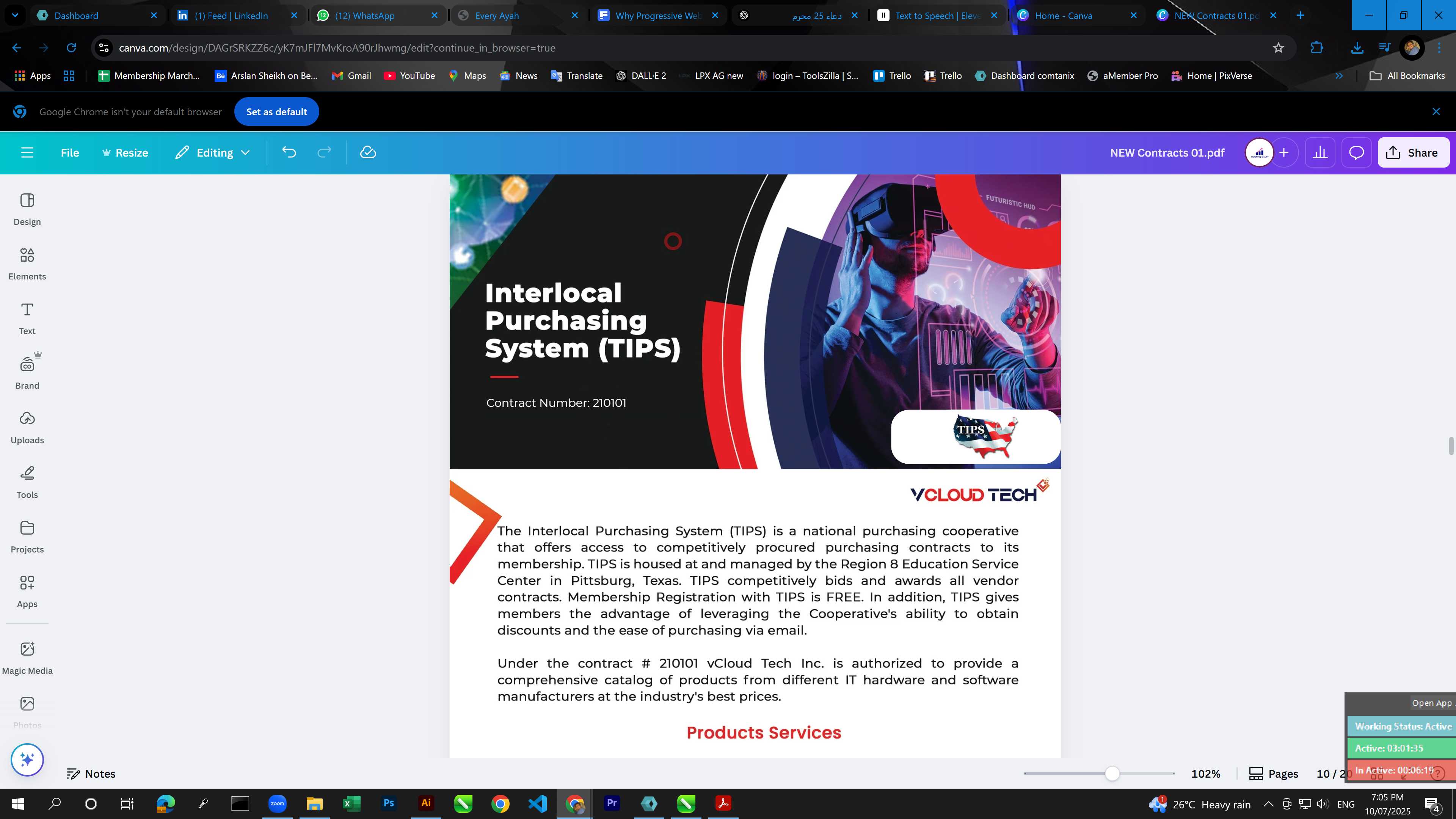Open the analytics insights chart icon
This screenshot has height=819, width=1456.
(1320, 152)
